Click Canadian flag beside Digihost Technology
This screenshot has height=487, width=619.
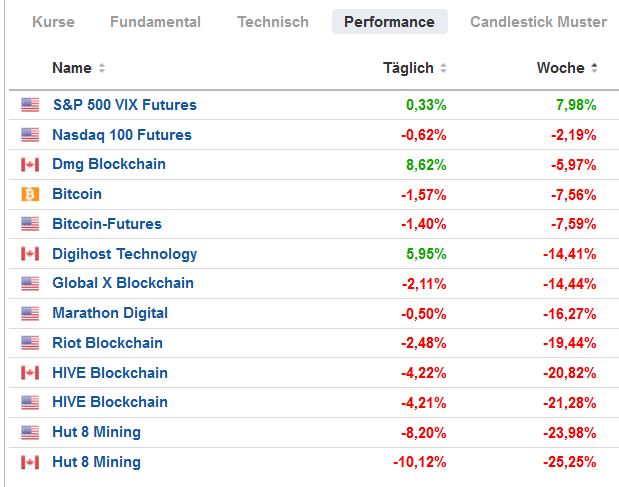[30, 254]
